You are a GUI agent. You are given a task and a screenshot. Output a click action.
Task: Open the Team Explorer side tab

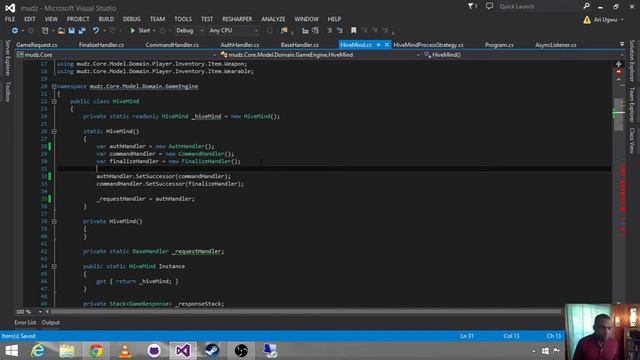[632, 105]
